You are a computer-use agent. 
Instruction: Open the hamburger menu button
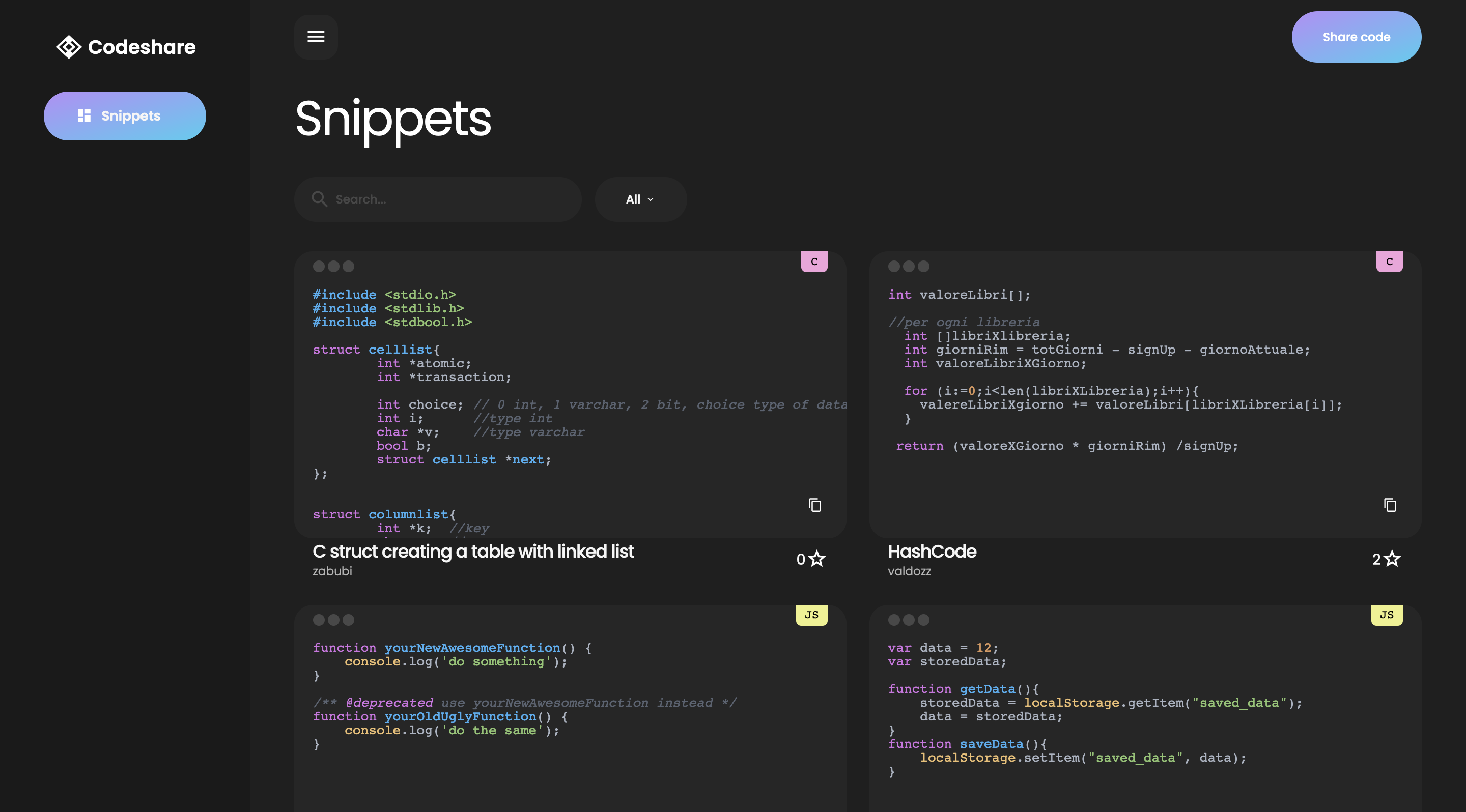(x=316, y=37)
